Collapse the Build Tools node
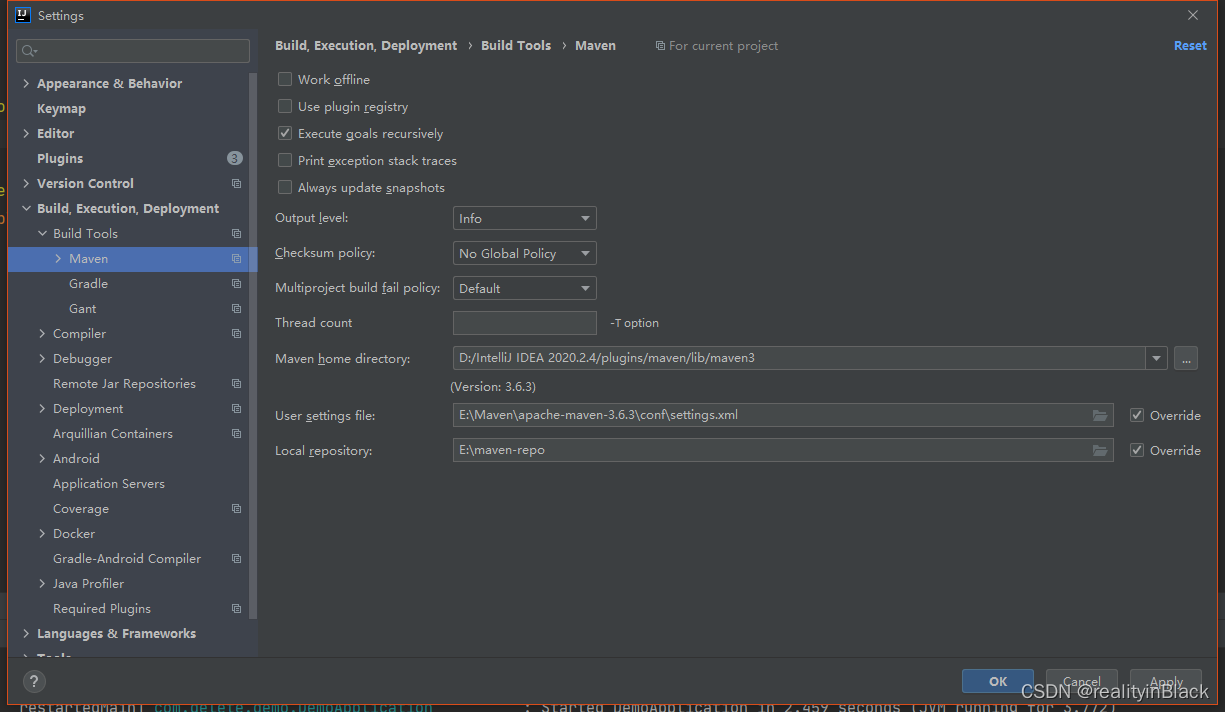This screenshot has width=1225, height=712. (x=42, y=234)
